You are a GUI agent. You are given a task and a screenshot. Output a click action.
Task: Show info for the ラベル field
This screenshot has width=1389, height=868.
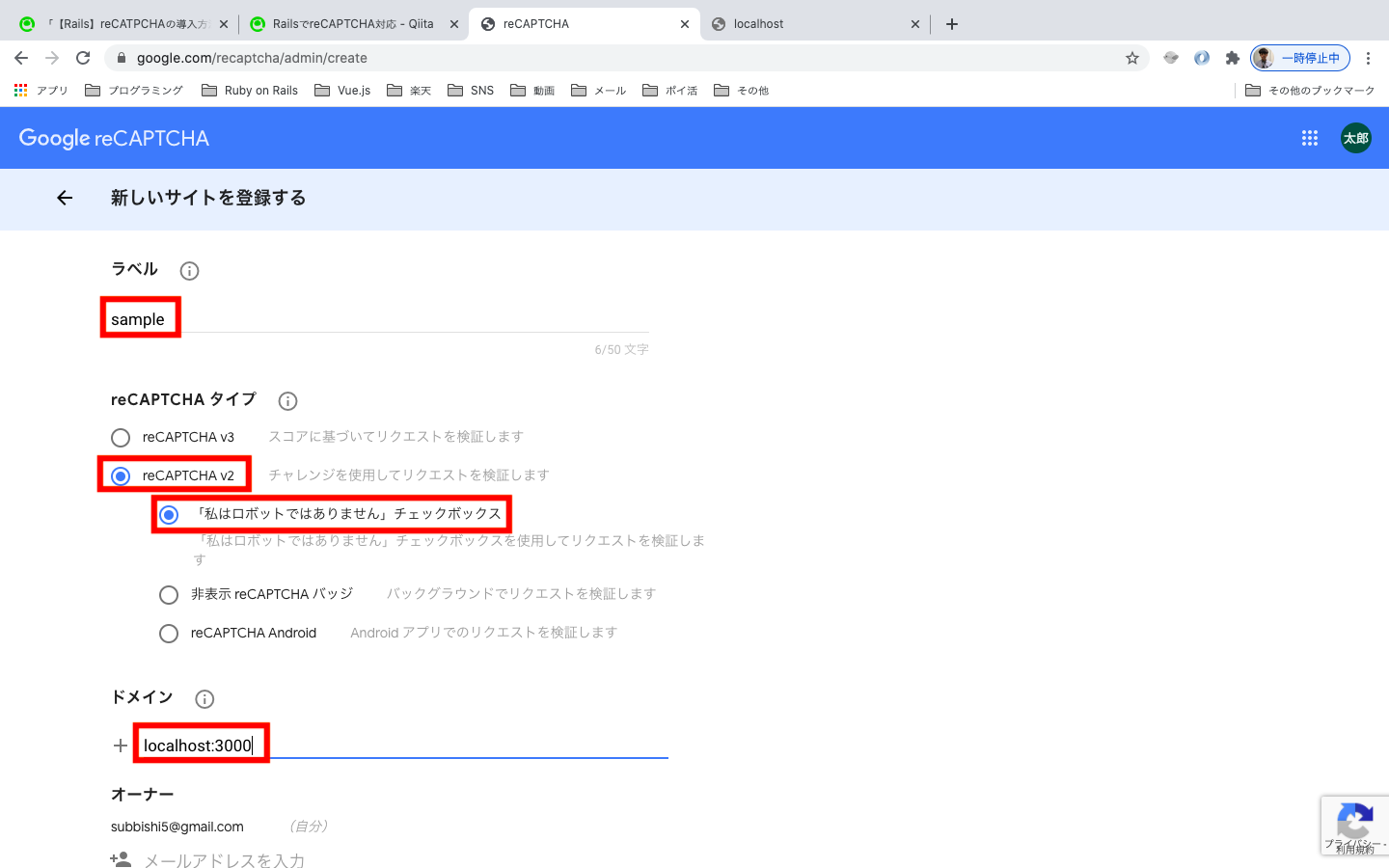189,271
